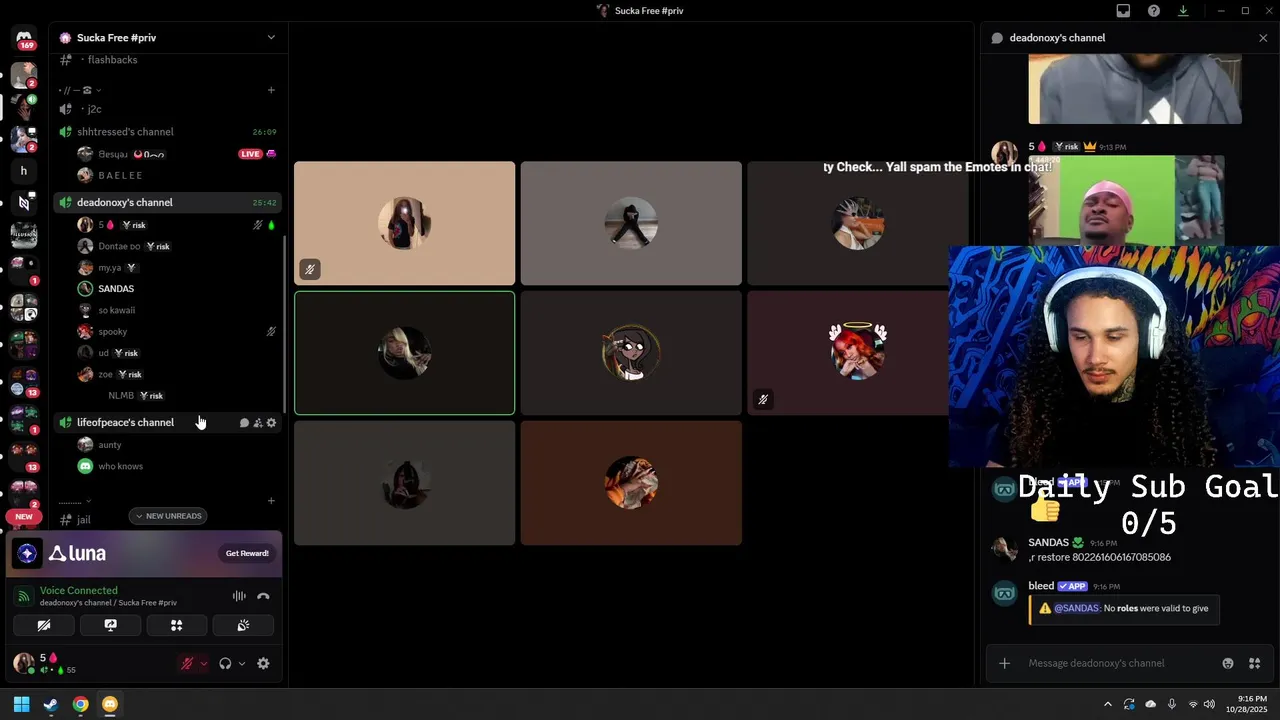The width and height of the screenshot is (1280, 720).
Task: Watch the LIVE stream badge by Besyaj
Action: click(250, 154)
